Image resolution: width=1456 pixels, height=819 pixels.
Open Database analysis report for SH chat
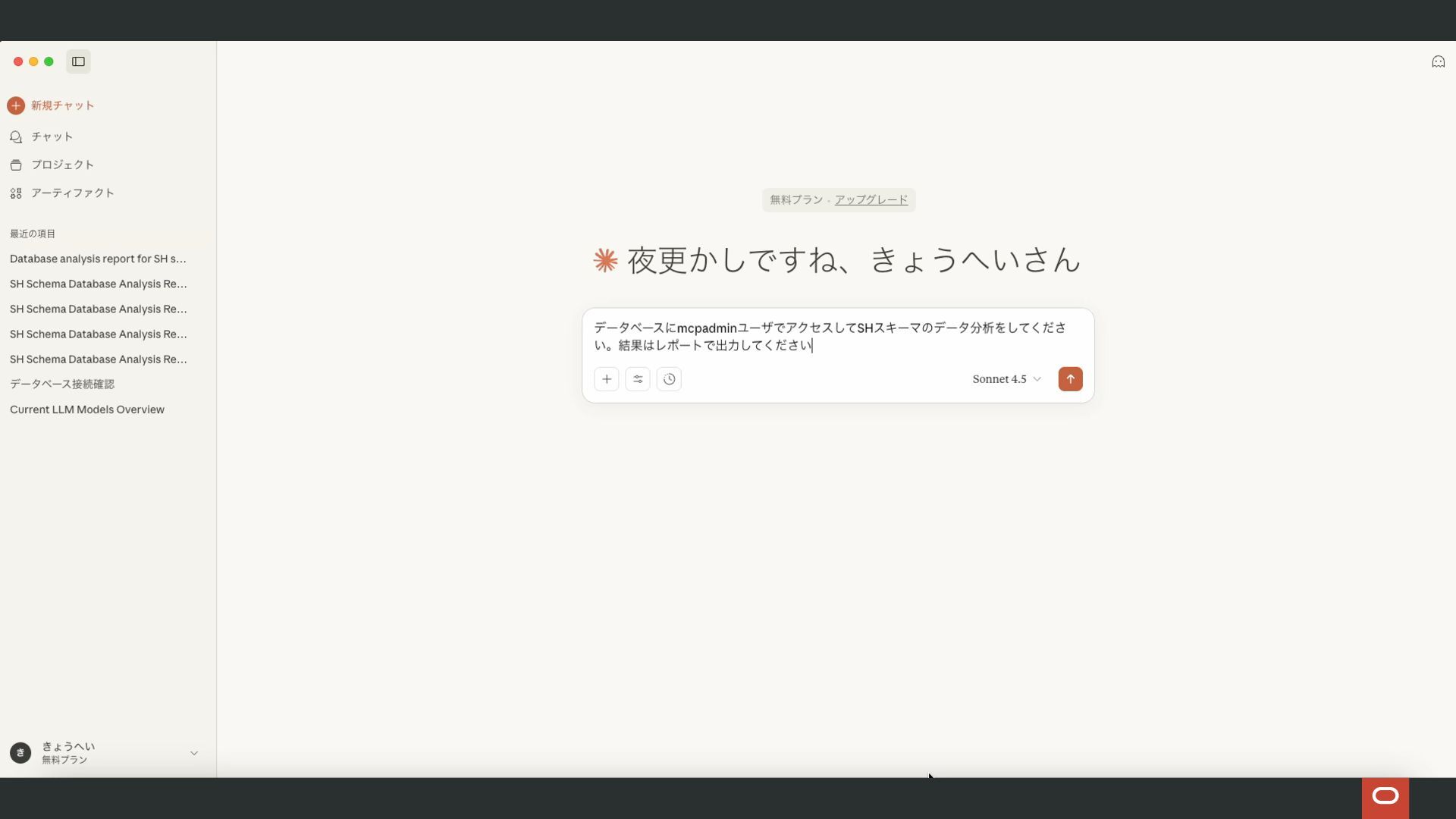(98, 259)
